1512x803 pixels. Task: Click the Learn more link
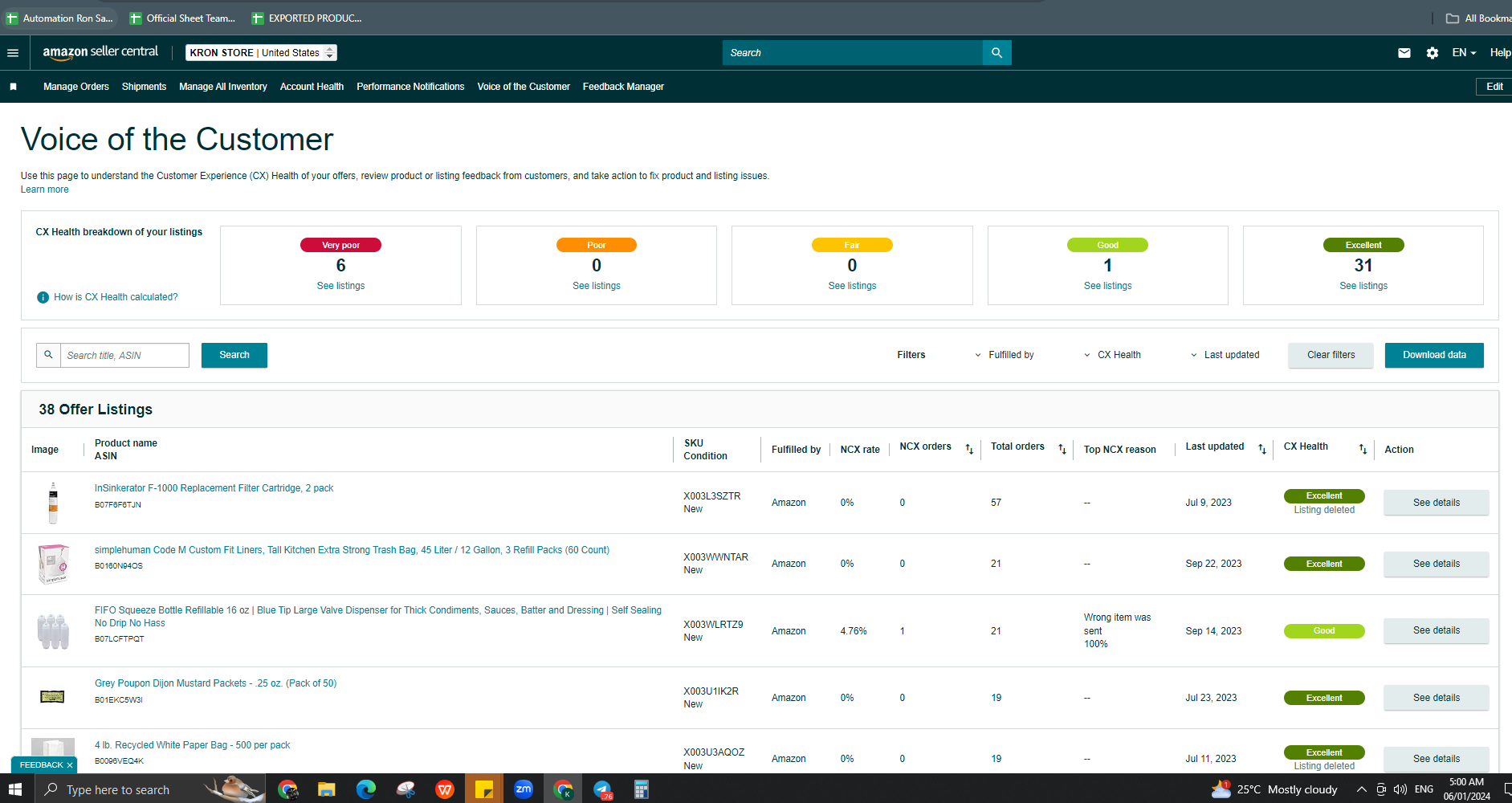45,190
